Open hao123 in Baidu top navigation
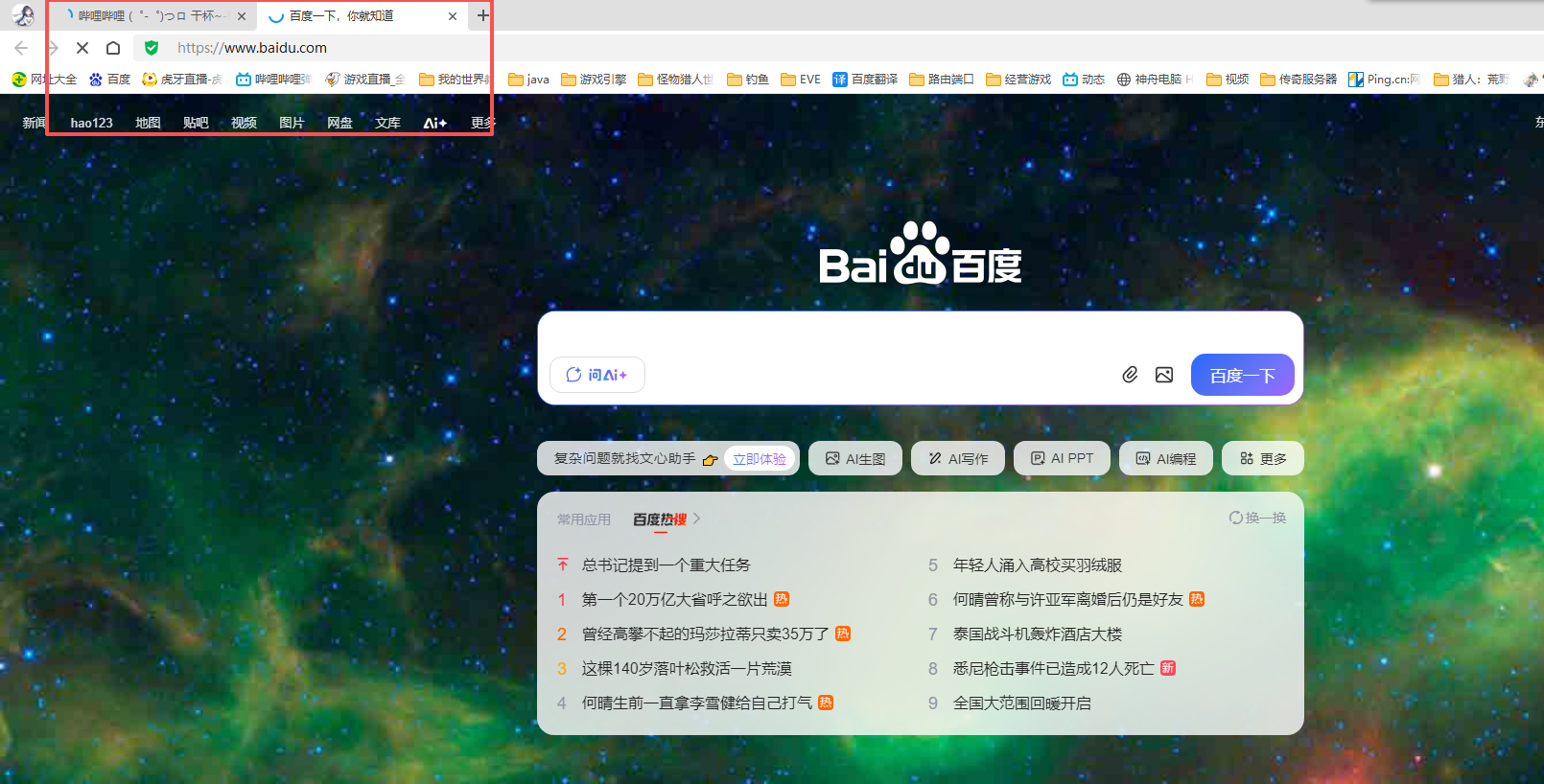 [x=92, y=123]
